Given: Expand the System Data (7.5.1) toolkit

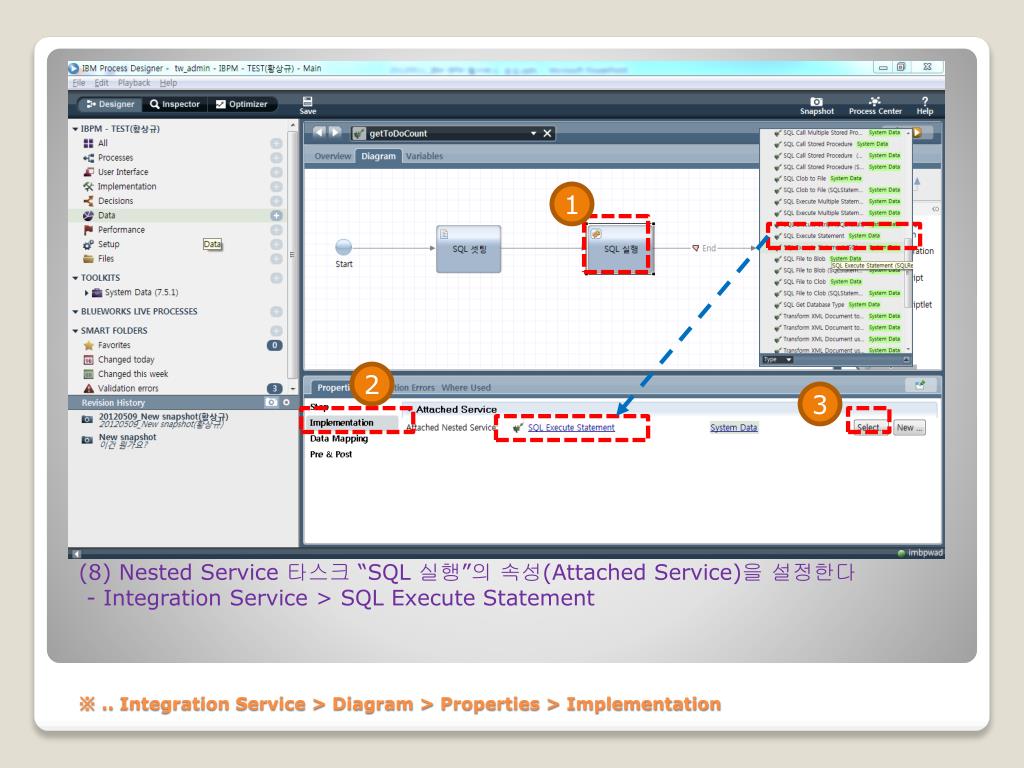Looking at the screenshot, I should [86, 292].
